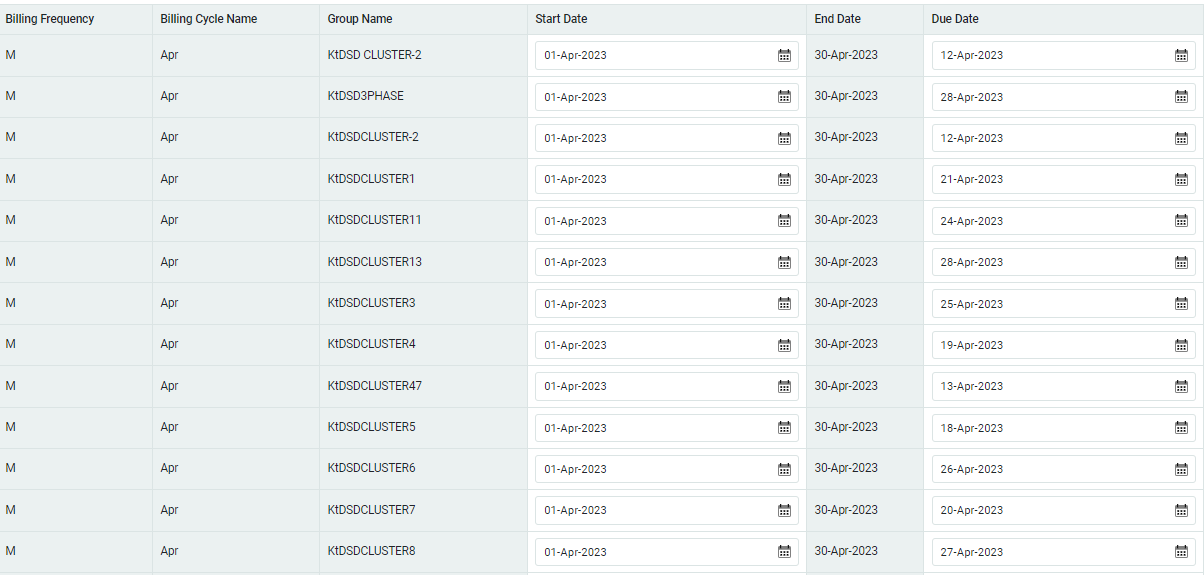Open Start Date calendar for KtDSD CLUSTER-2
The image size is (1204, 575).
tap(784, 56)
